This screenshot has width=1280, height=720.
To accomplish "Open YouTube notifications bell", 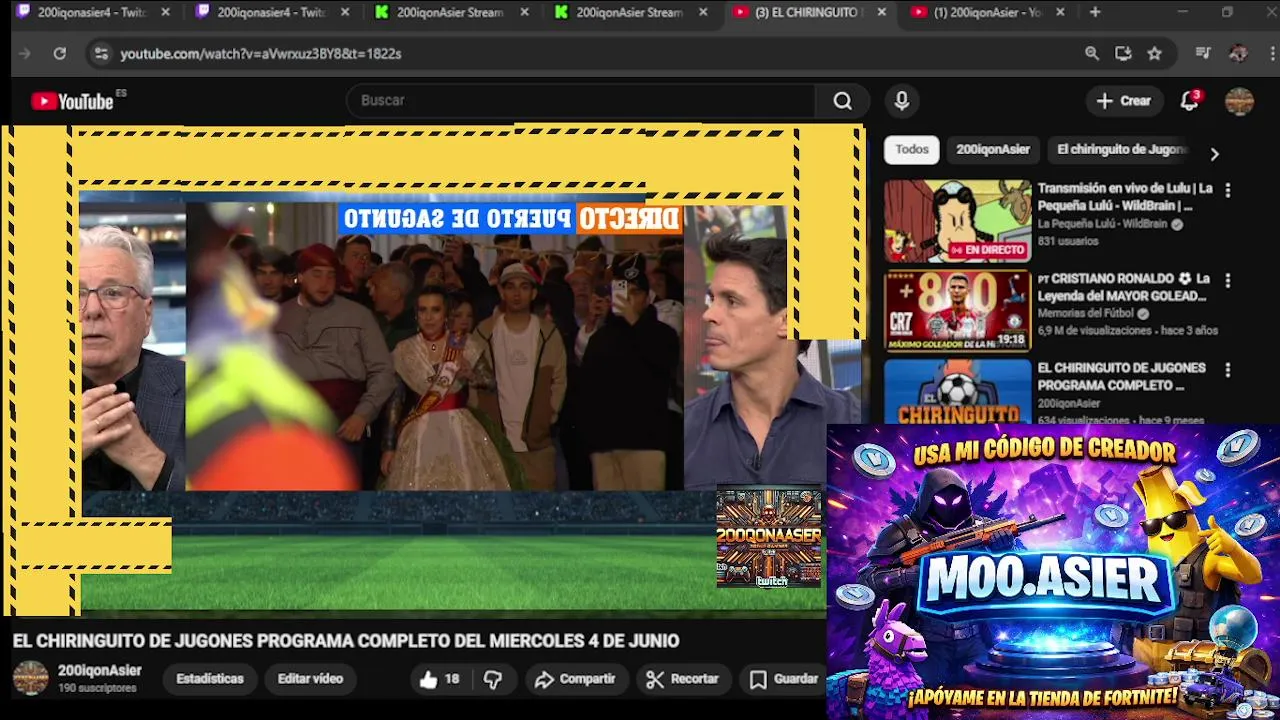I will [x=1190, y=101].
